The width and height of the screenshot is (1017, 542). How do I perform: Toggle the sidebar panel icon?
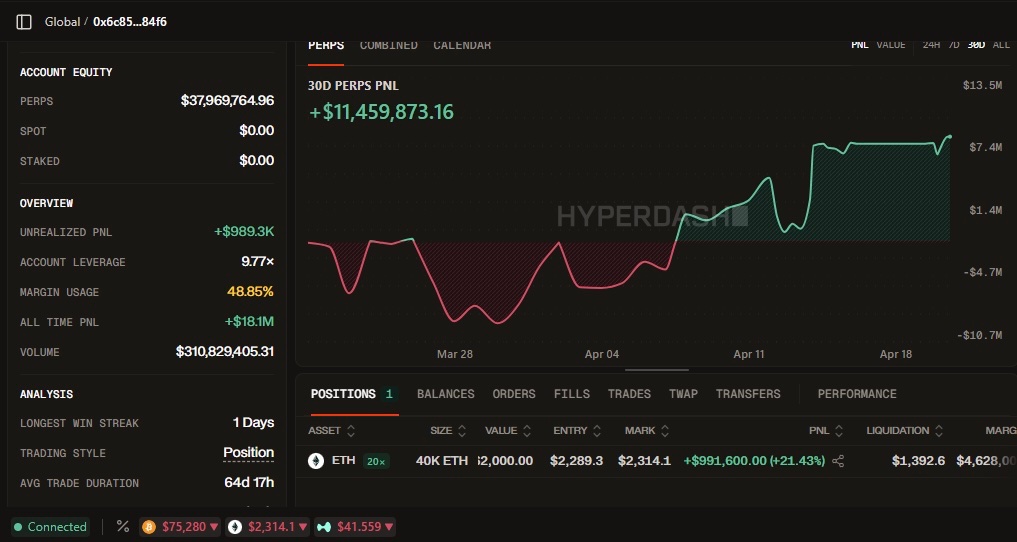click(x=24, y=22)
